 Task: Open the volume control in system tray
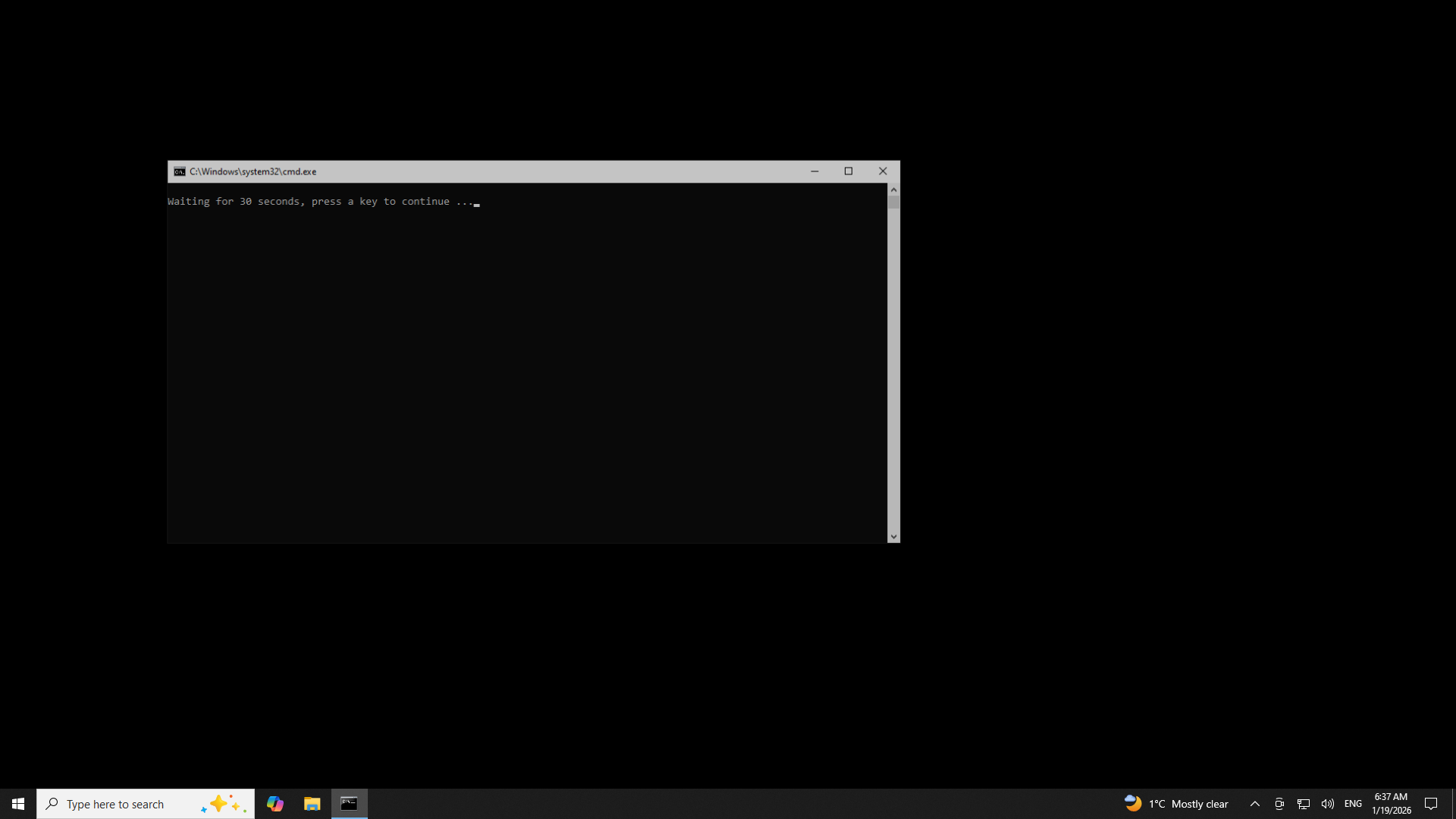pyautogui.click(x=1327, y=804)
